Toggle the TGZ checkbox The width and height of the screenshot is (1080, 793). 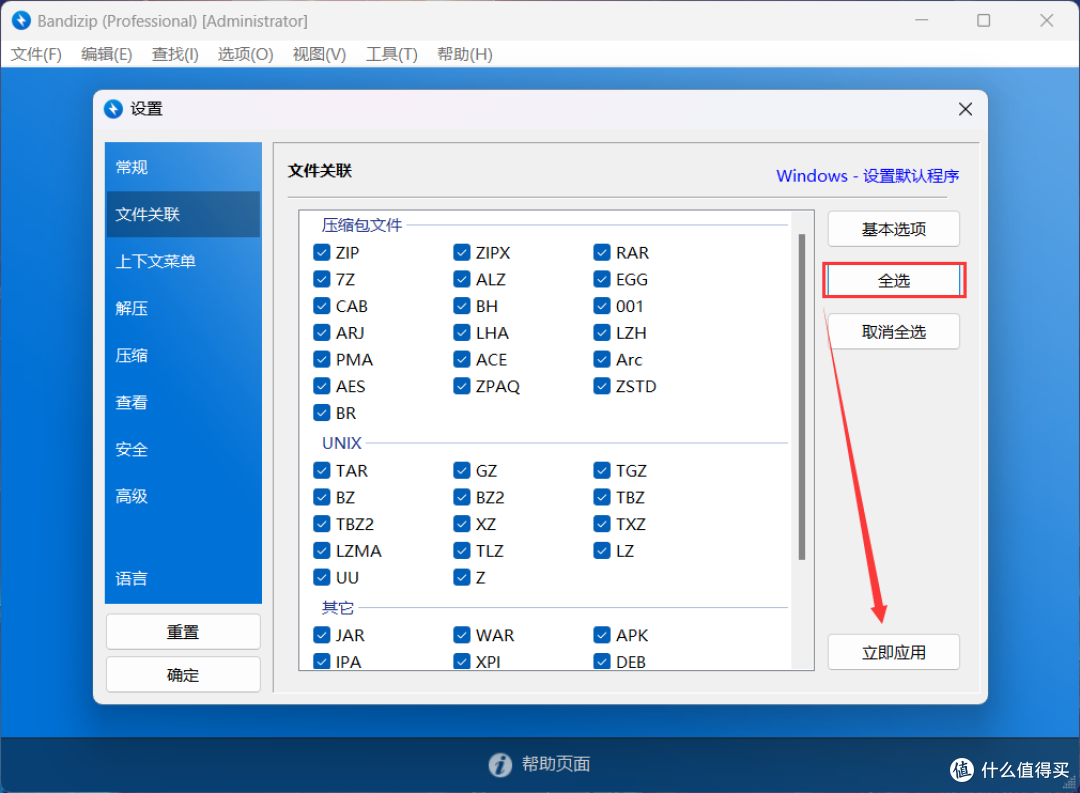pyautogui.click(x=602, y=471)
